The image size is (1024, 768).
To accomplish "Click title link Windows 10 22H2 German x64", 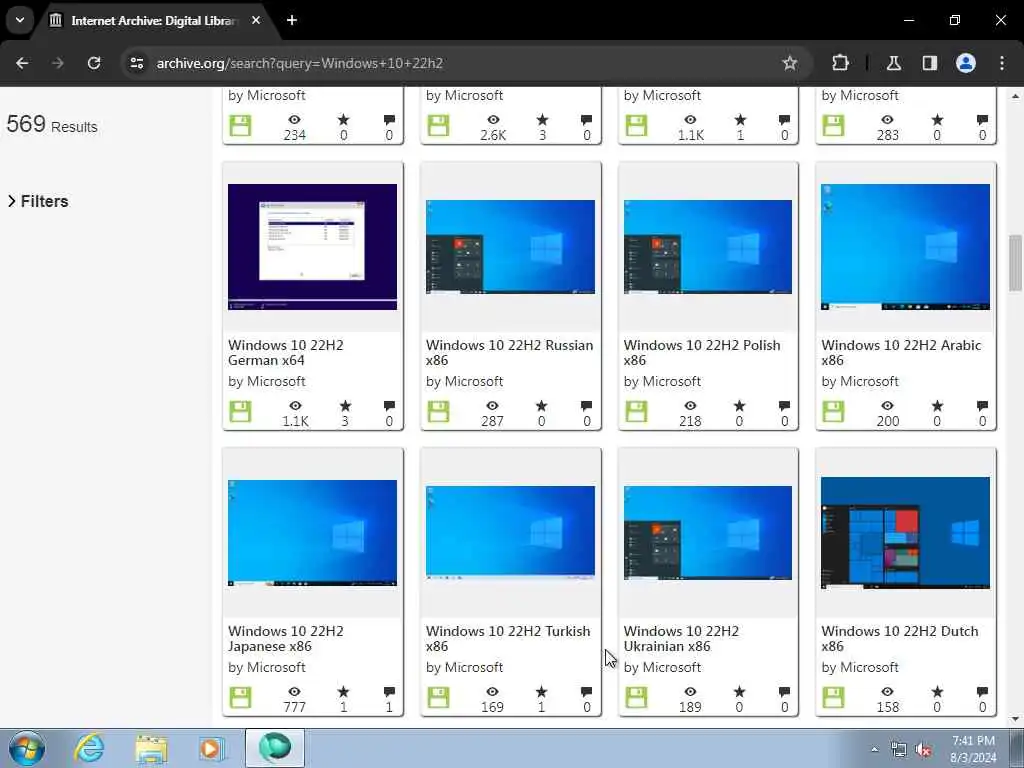I will pyautogui.click(x=285, y=353).
